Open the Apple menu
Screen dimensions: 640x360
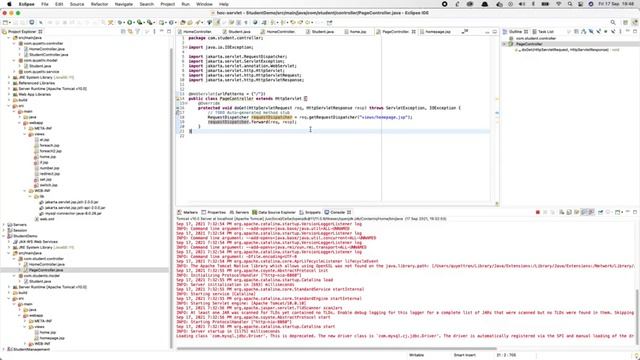9,4
